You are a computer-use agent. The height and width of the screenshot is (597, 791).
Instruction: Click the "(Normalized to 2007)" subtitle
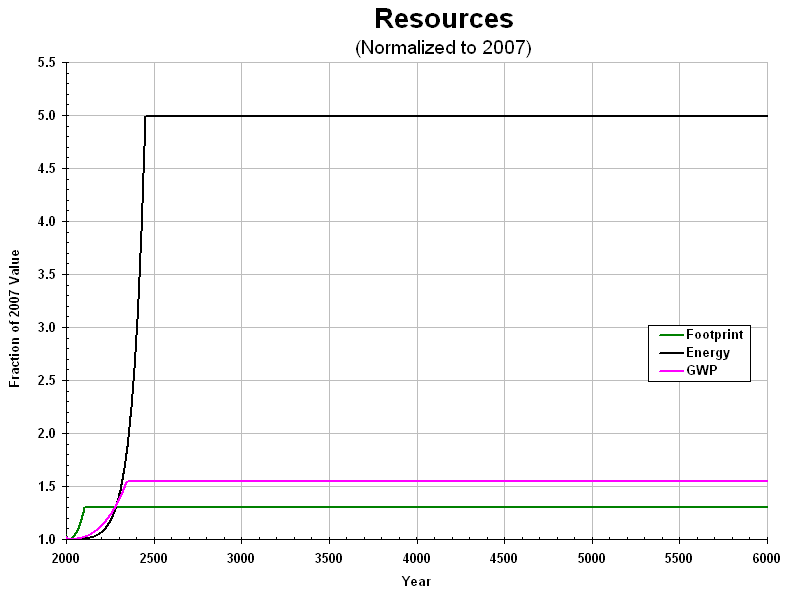pyautogui.click(x=443, y=48)
